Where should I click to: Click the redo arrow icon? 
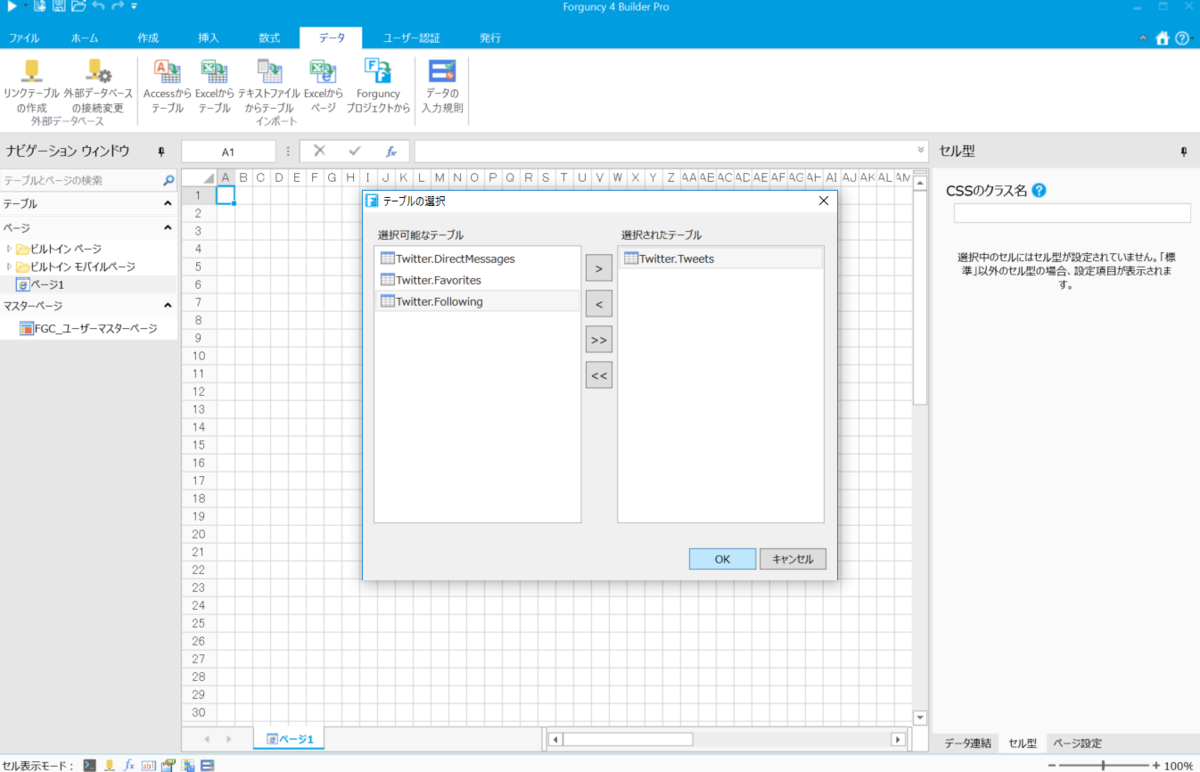pyautogui.click(x=118, y=7)
